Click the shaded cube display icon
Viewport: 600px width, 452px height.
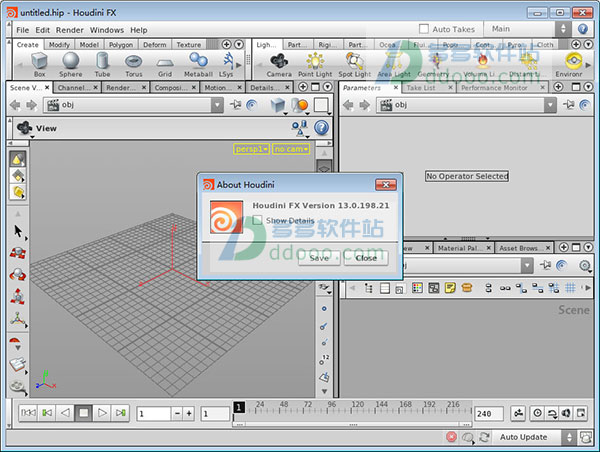coord(278,105)
